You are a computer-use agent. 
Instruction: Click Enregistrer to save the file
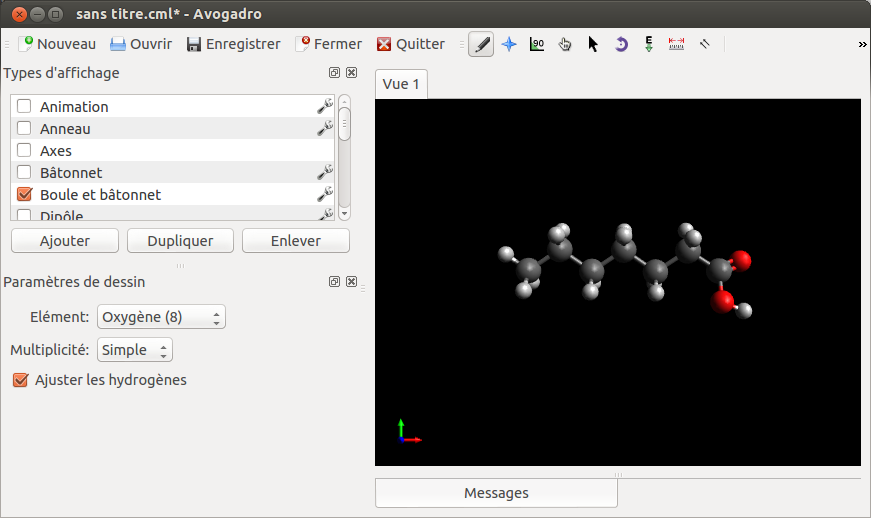click(x=233, y=44)
